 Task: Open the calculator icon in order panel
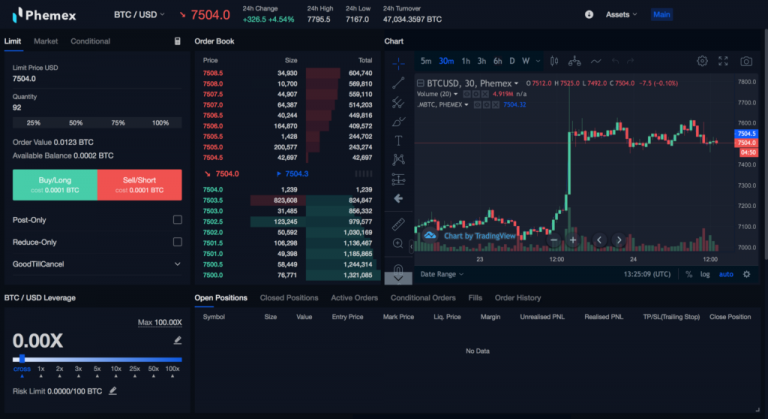(x=177, y=41)
